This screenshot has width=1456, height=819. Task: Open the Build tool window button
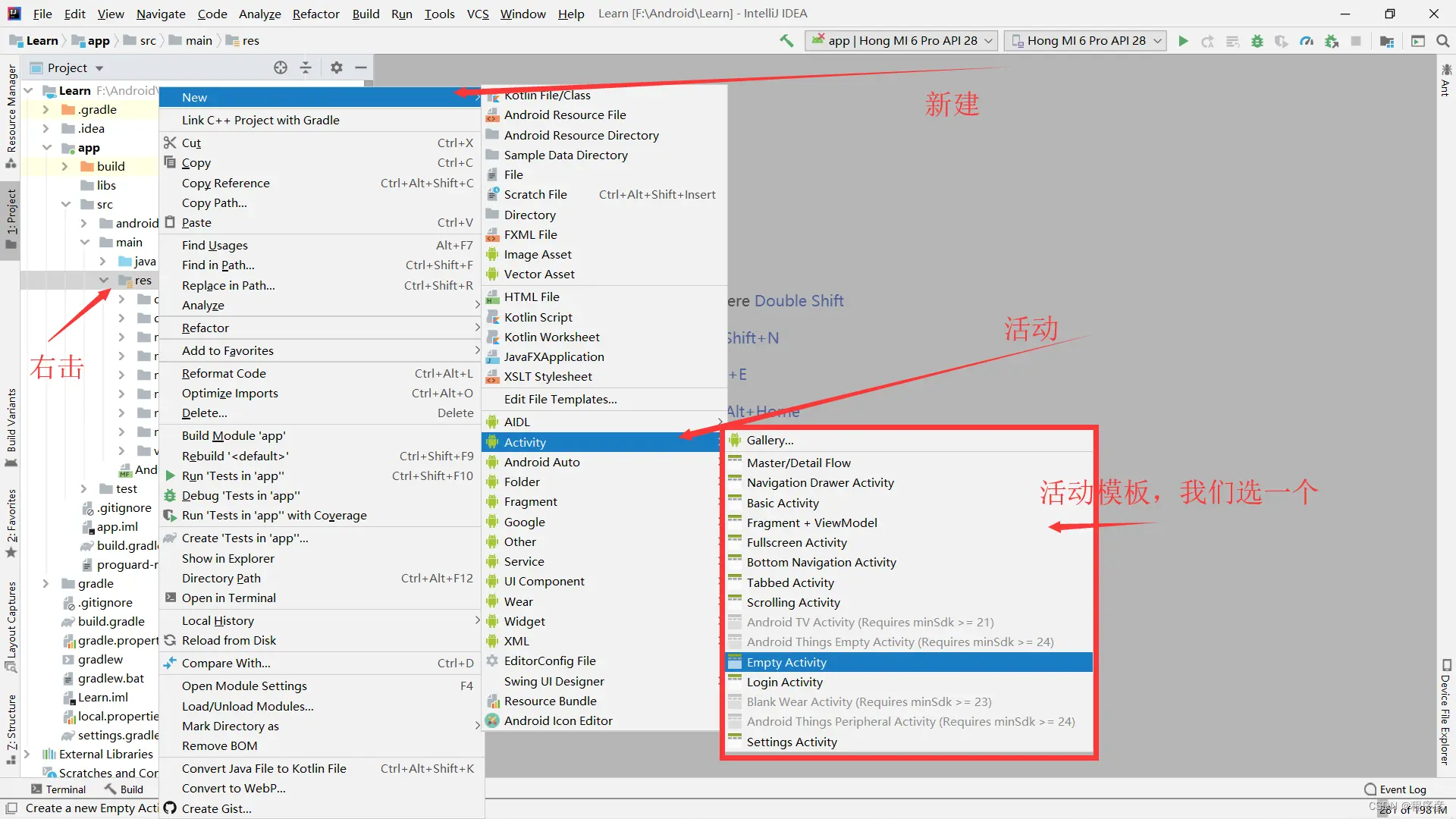124,789
